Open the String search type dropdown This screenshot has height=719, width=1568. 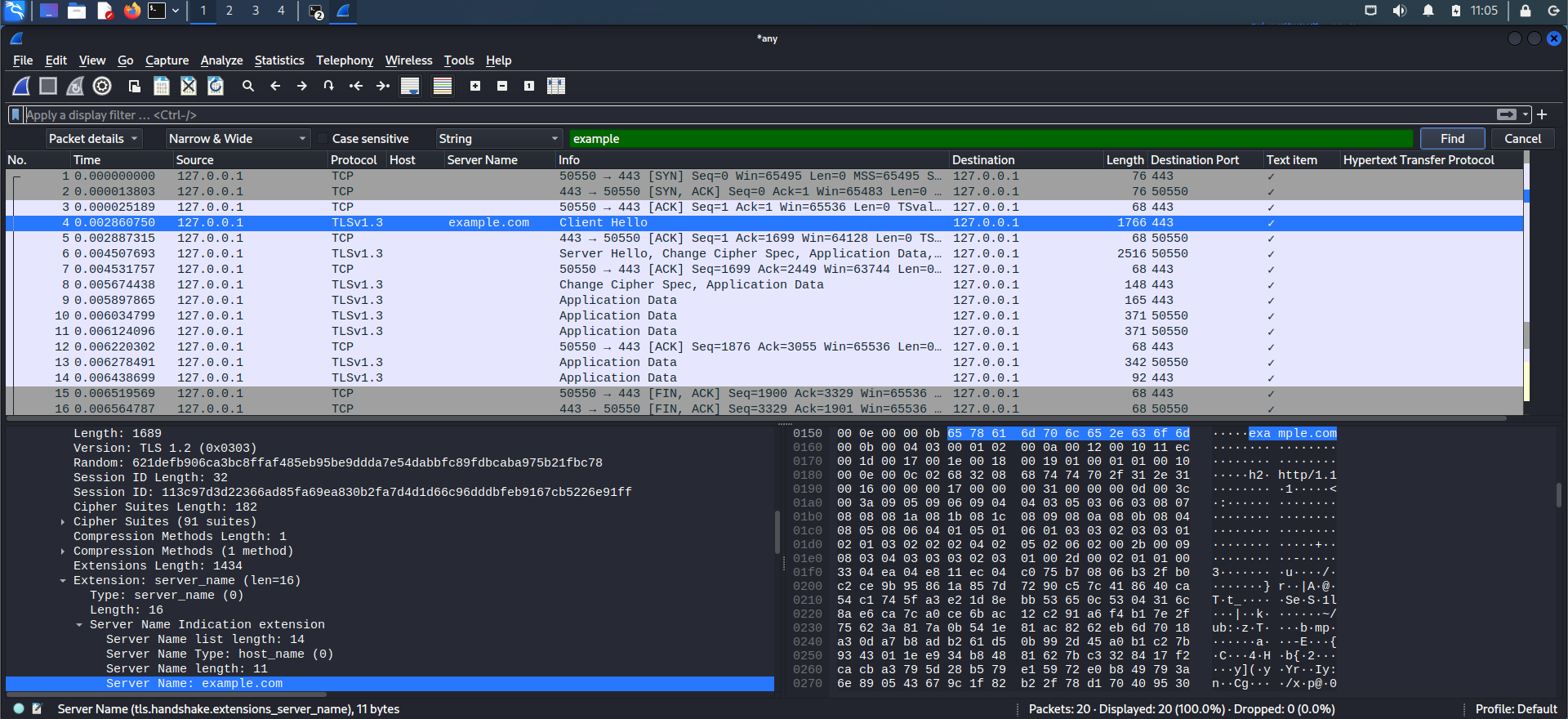tap(498, 139)
